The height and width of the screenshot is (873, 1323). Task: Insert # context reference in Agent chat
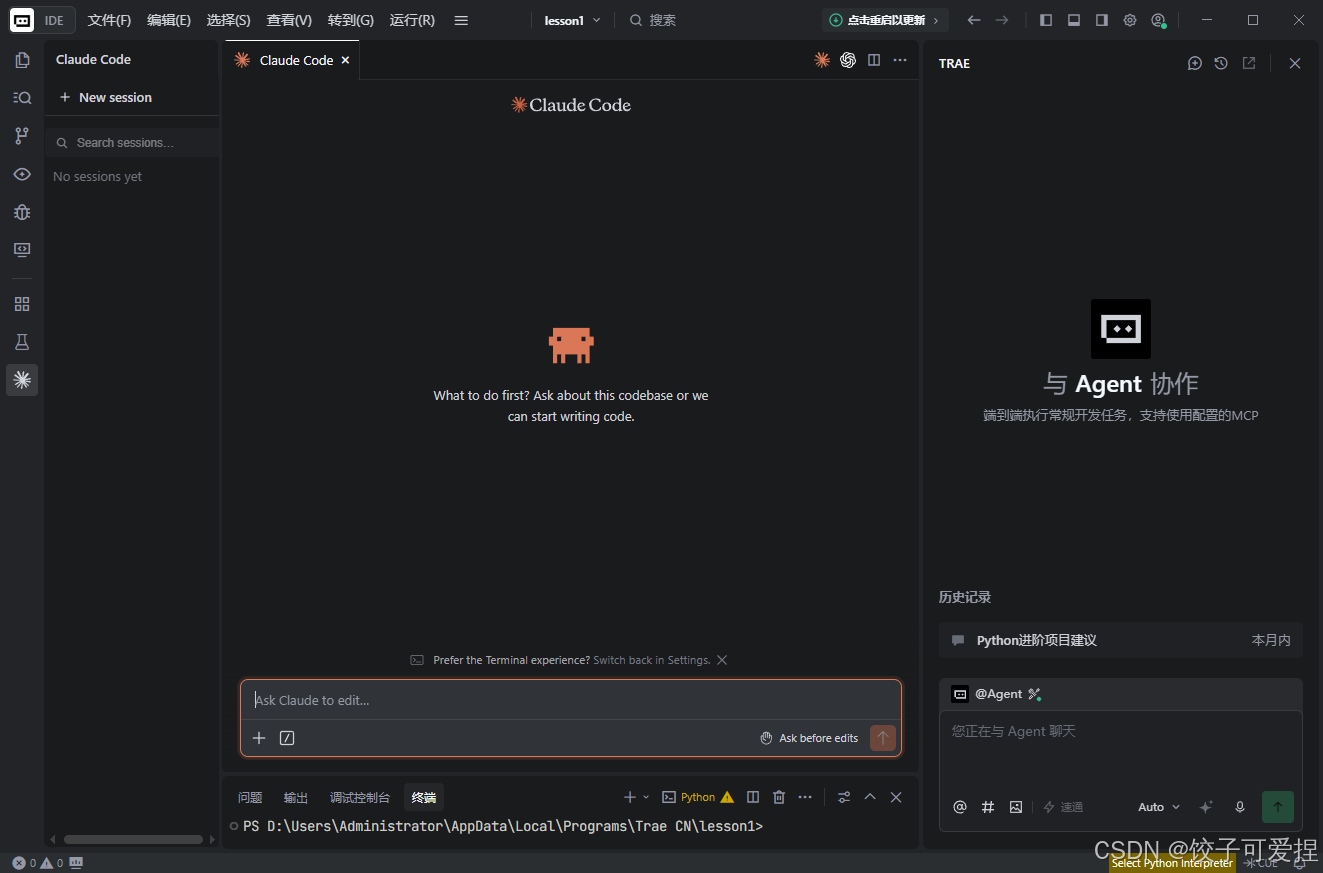click(988, 807)
